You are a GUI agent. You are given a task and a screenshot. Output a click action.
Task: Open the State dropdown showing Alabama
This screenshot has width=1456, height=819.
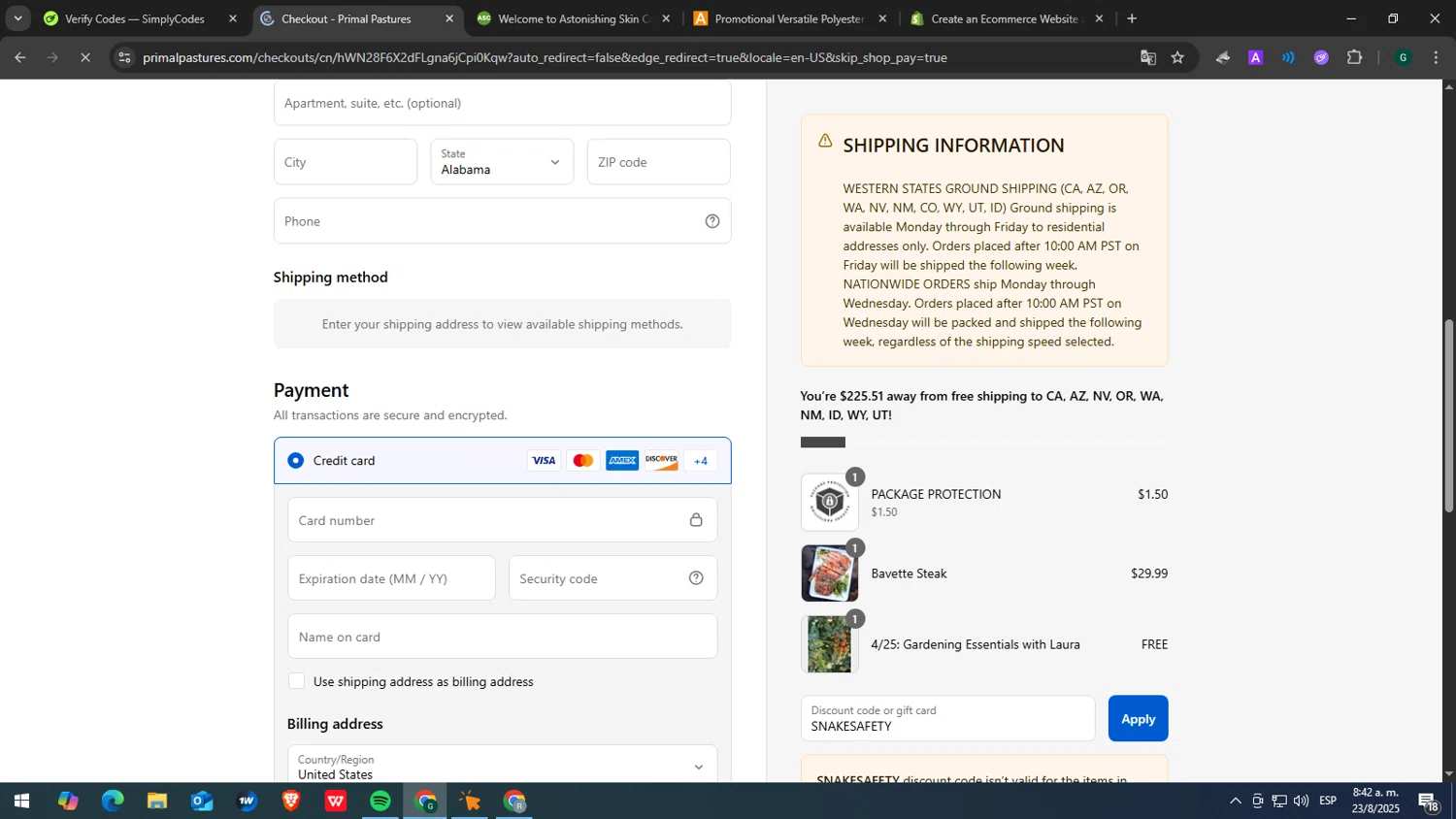click(x=502, y=162)
